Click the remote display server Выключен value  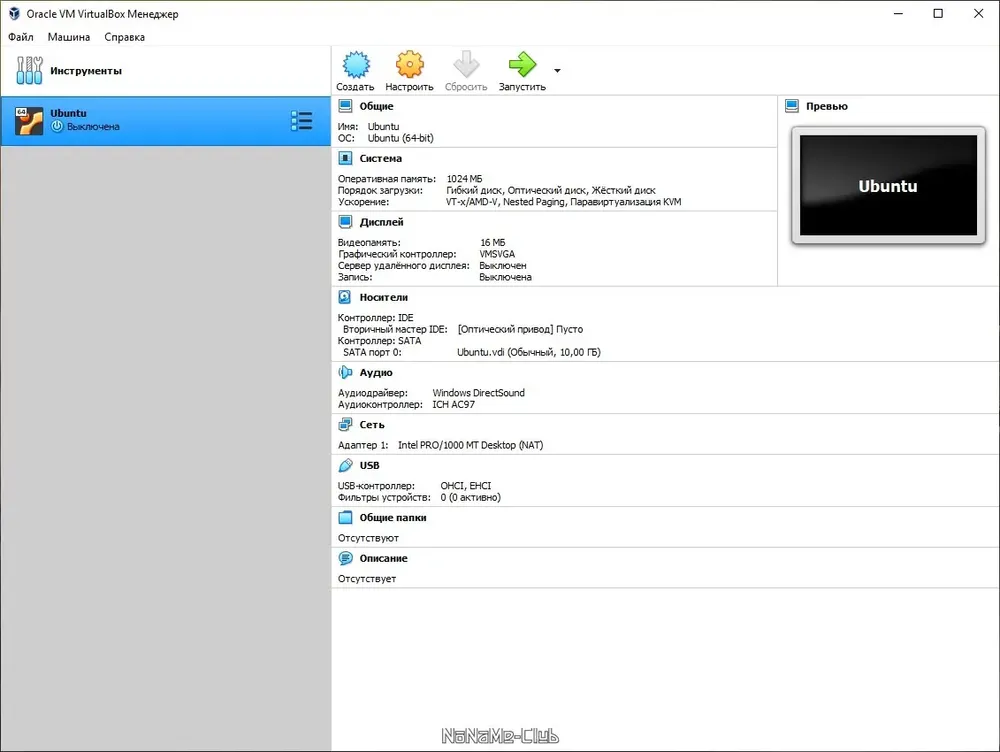[x=503, y=266]
